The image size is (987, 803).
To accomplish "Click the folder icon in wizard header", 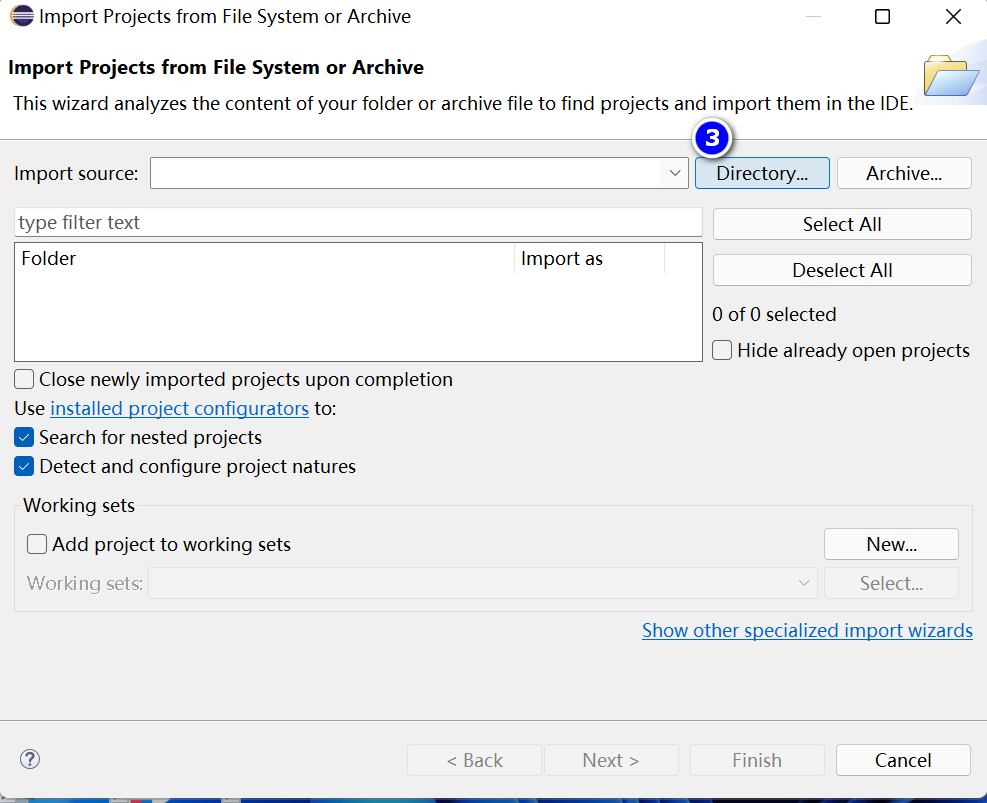I will (951, 77).
